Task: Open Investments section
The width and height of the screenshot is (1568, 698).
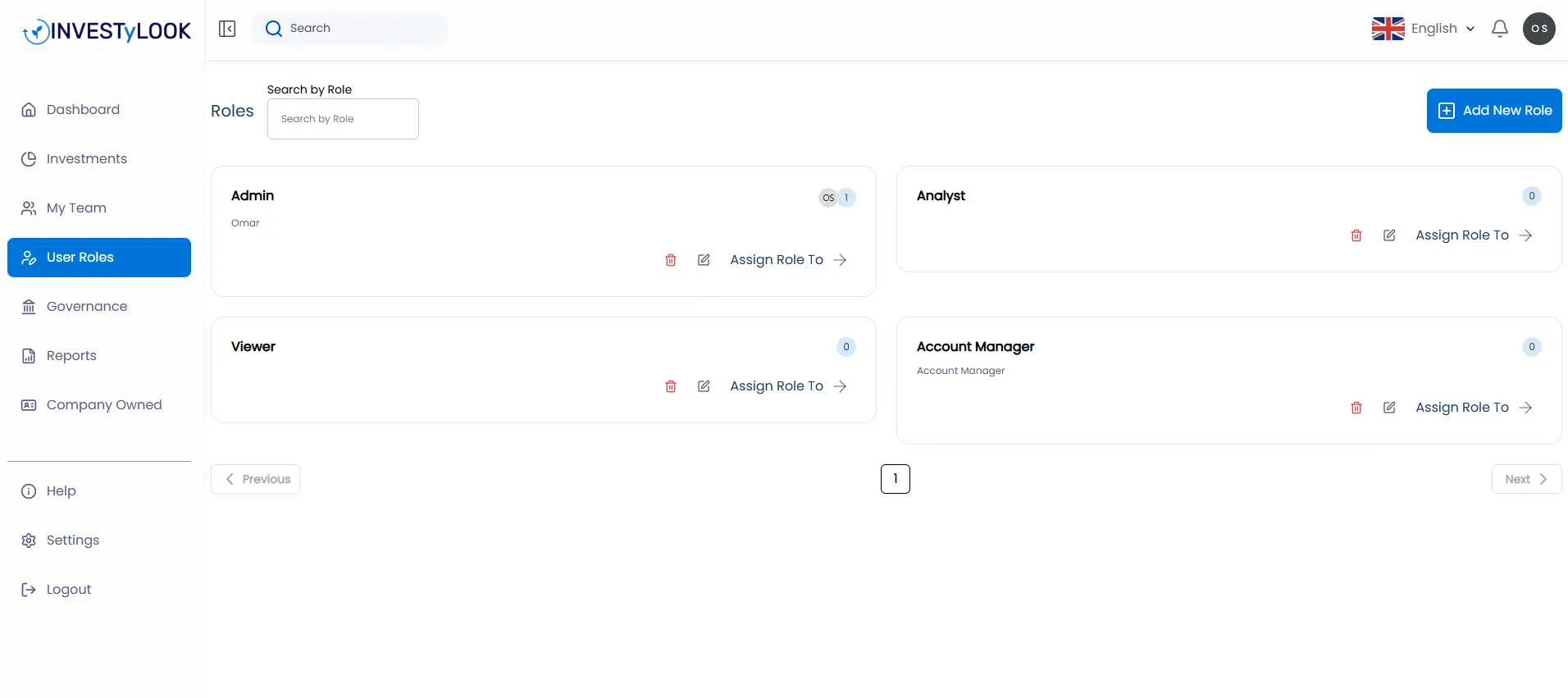Action: [x=99, y=159]
